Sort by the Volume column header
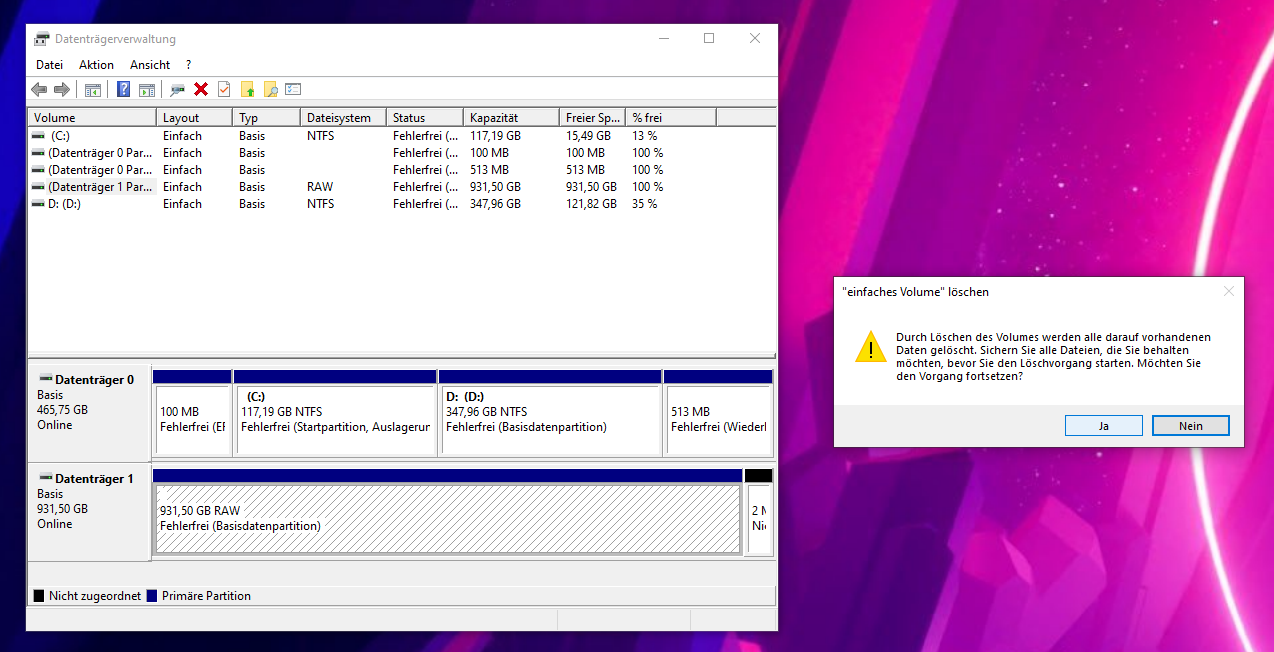Image resolution: width=1274 pixels, height=652 pixels. coord(92,118)
